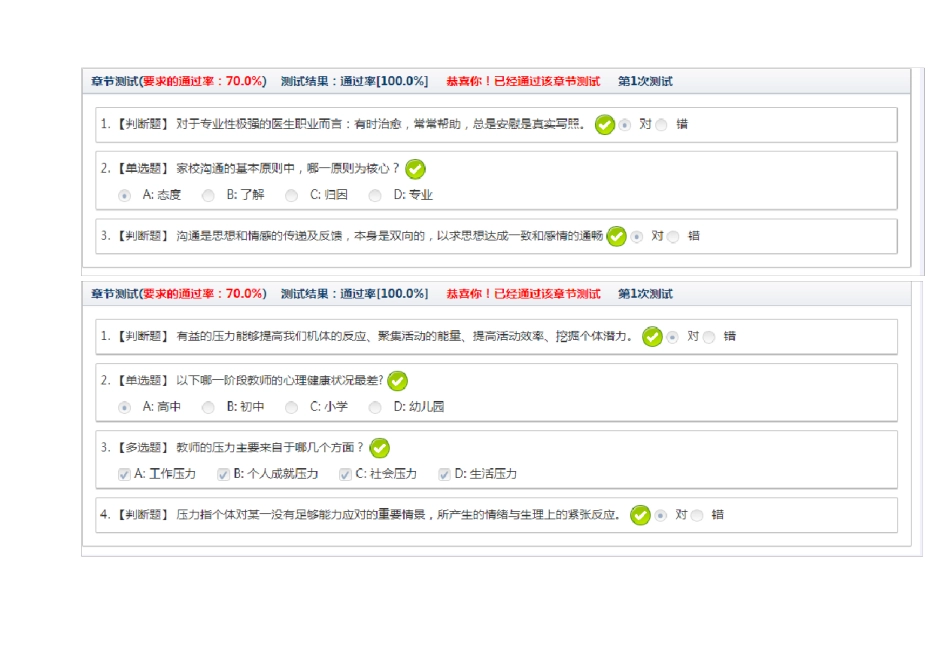Choose option A: 态度
This screenshot has width=950, height=672.
(x=124, y=196)
